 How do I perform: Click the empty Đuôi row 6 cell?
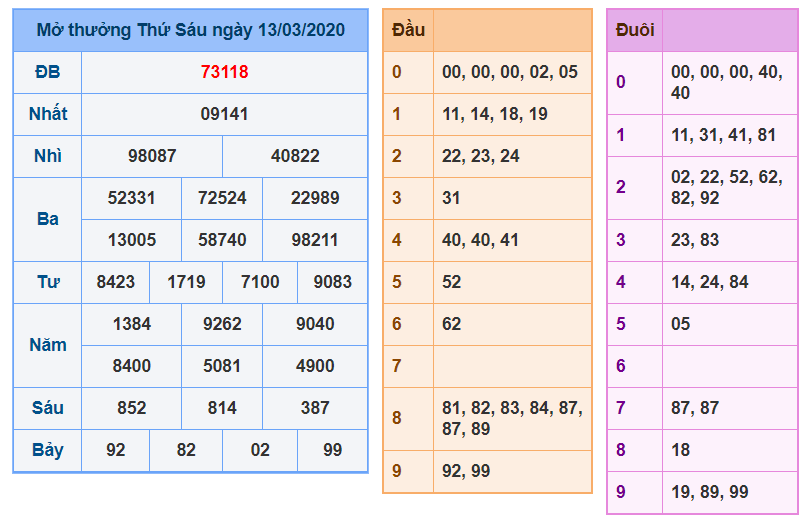coord(729,366)
